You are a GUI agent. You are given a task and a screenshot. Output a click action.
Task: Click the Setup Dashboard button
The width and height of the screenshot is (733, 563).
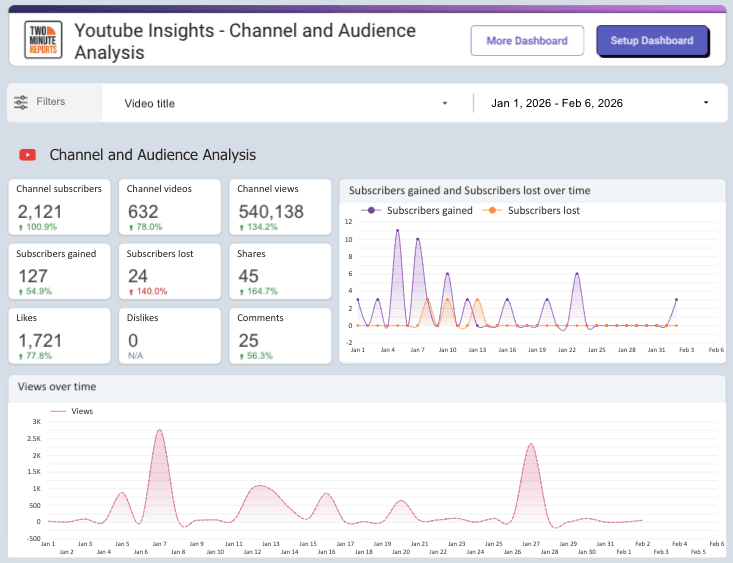click(652, 41)
